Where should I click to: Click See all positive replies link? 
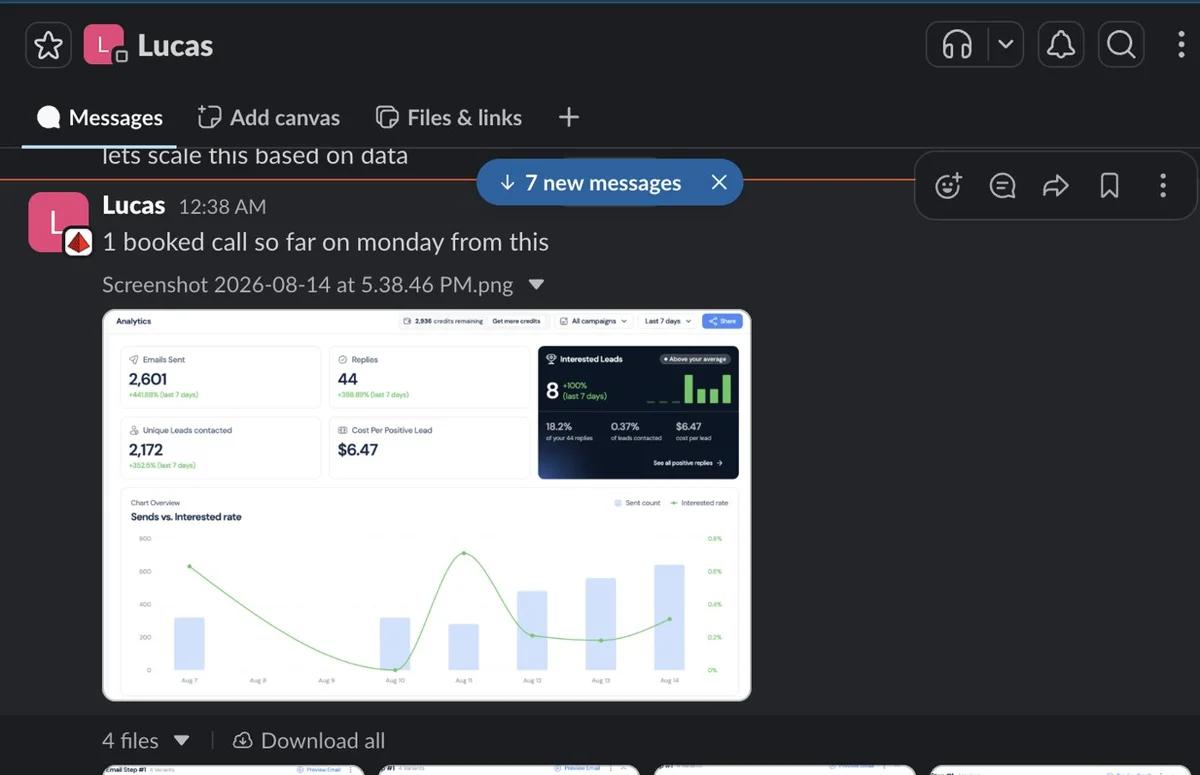(688, 463)
